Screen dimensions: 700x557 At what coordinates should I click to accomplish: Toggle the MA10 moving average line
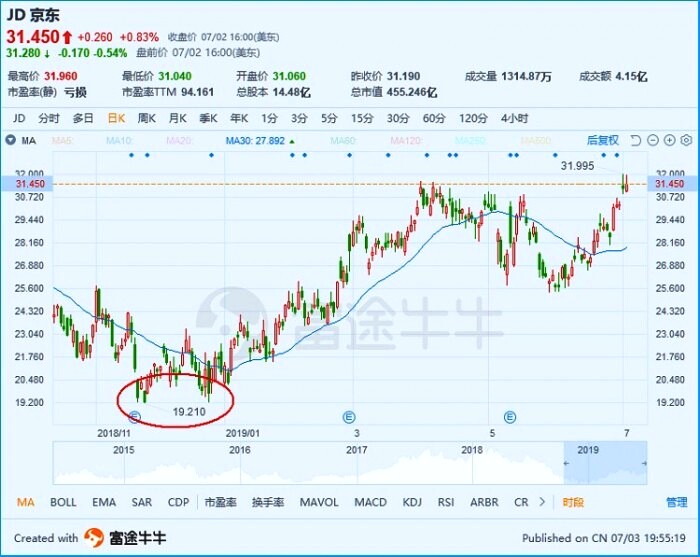[119, 141]
